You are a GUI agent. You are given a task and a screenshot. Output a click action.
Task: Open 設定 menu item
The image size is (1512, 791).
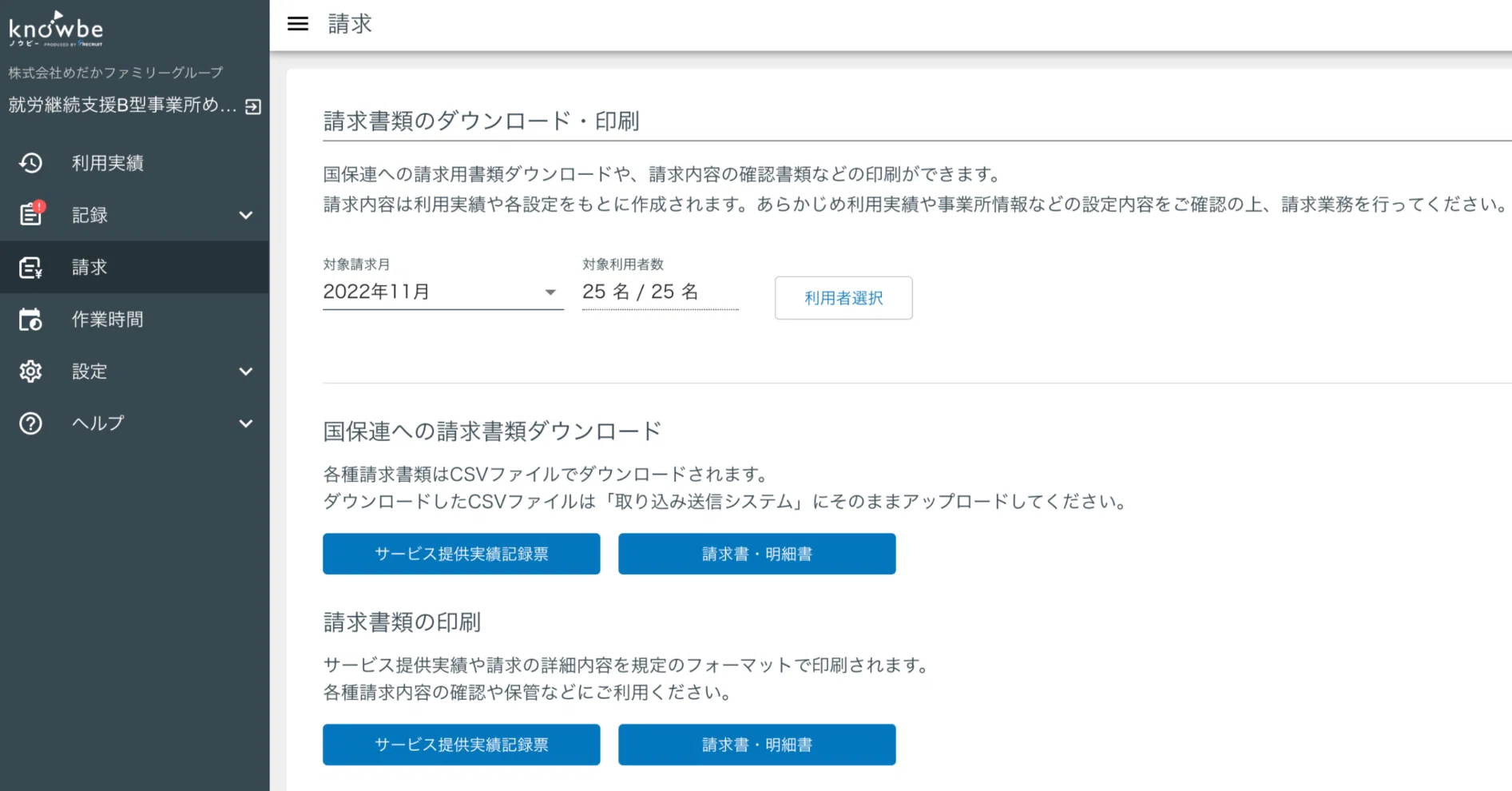134,372
